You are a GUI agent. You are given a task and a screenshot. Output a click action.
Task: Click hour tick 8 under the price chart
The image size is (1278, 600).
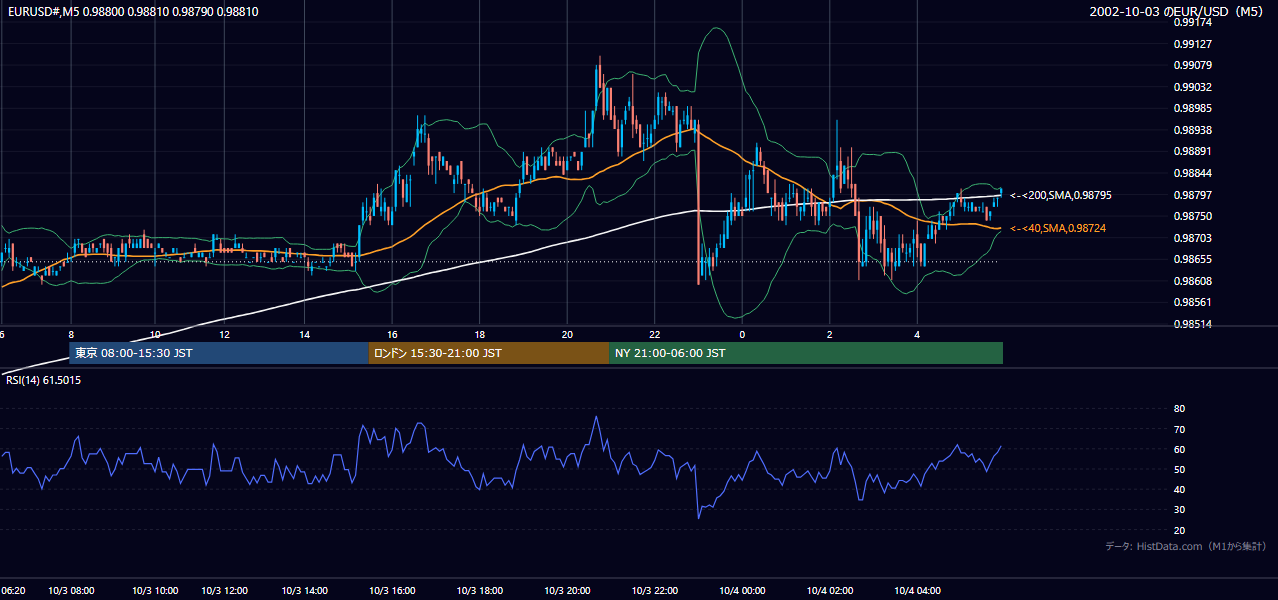(70, 334)
